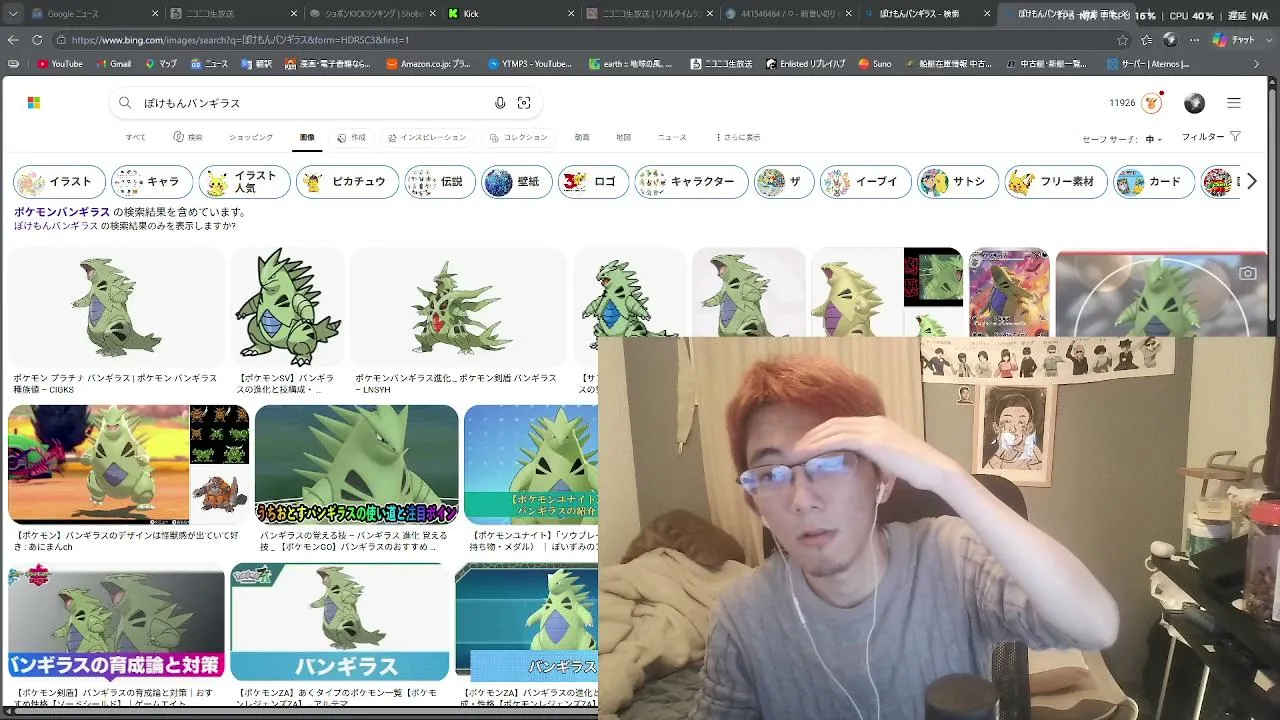The width and height of the screenshot is (1280, 720).
Task: Open the Copilot チャット button in the toolbar
Action: click(1234, 40)
